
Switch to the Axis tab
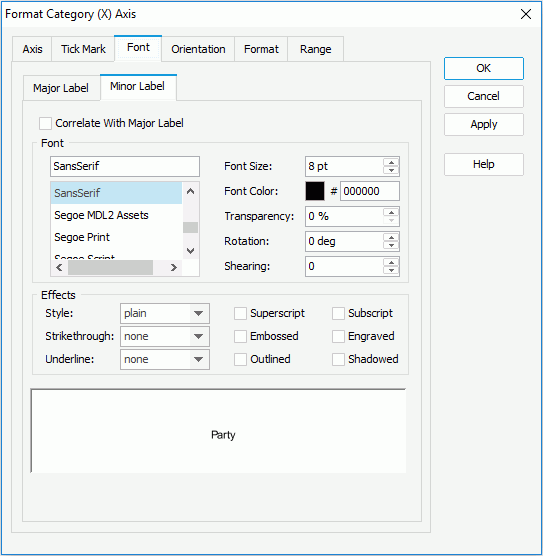point(32,49)
